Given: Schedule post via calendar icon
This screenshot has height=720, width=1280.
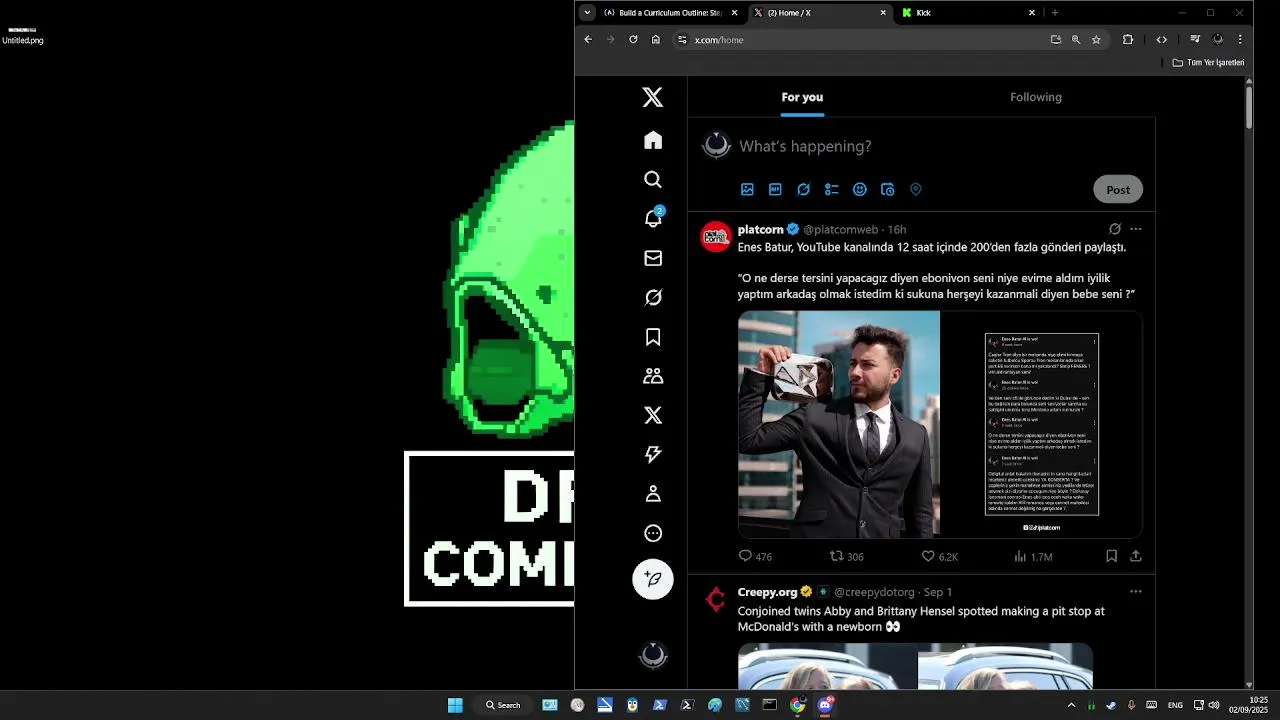Looking at the screenshot, I should pos(887,190).
